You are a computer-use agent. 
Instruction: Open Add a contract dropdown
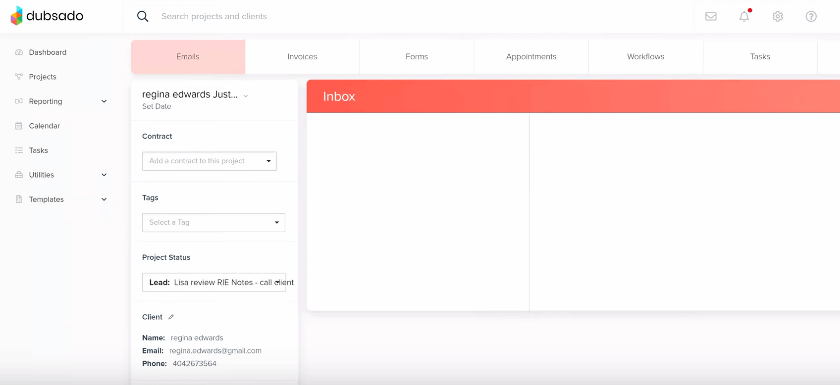[209, 161]
